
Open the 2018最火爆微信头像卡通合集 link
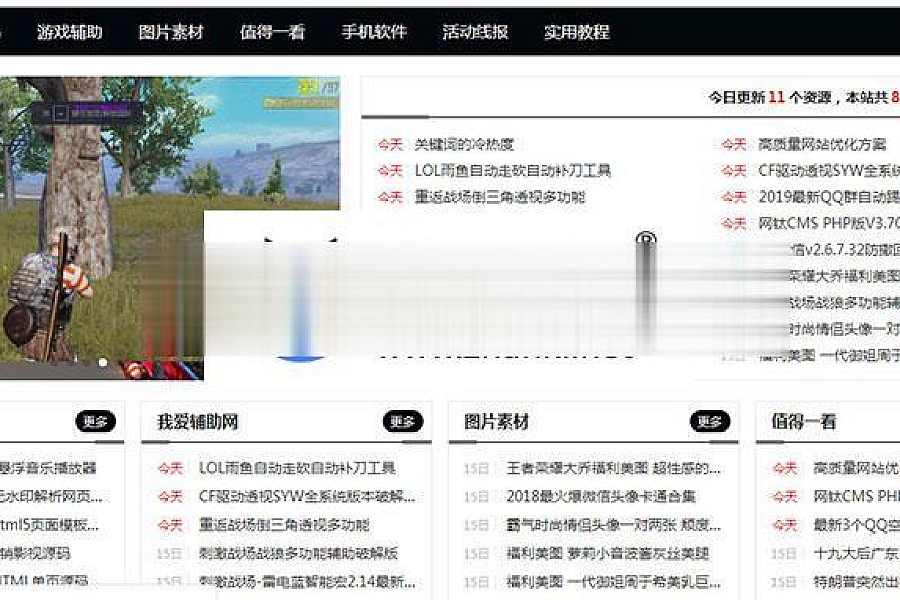tap(601, 496)
